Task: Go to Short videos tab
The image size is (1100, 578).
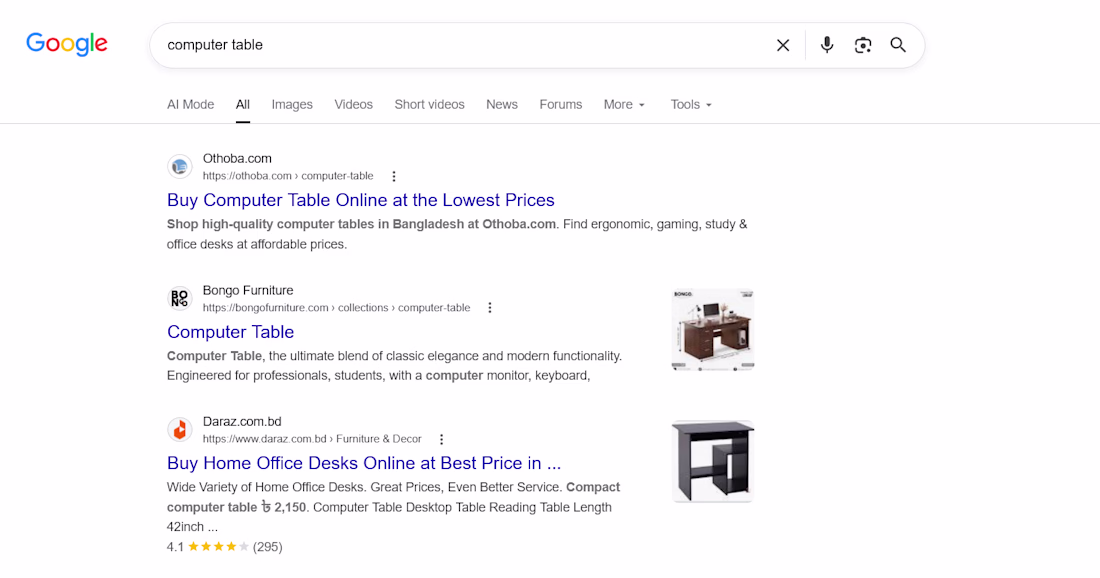Action: [429, 105]
